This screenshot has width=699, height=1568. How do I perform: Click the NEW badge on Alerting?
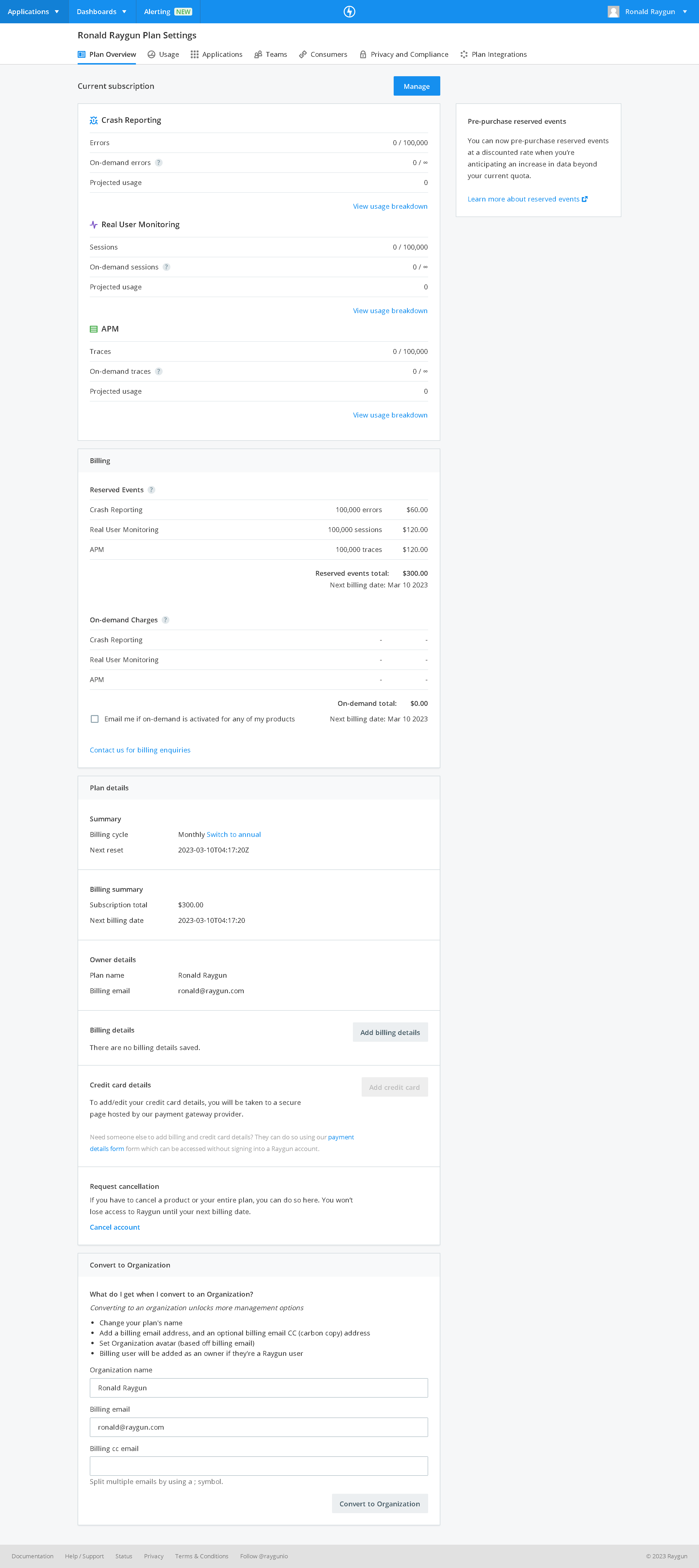pyautogui.click(x=183, y=12)
